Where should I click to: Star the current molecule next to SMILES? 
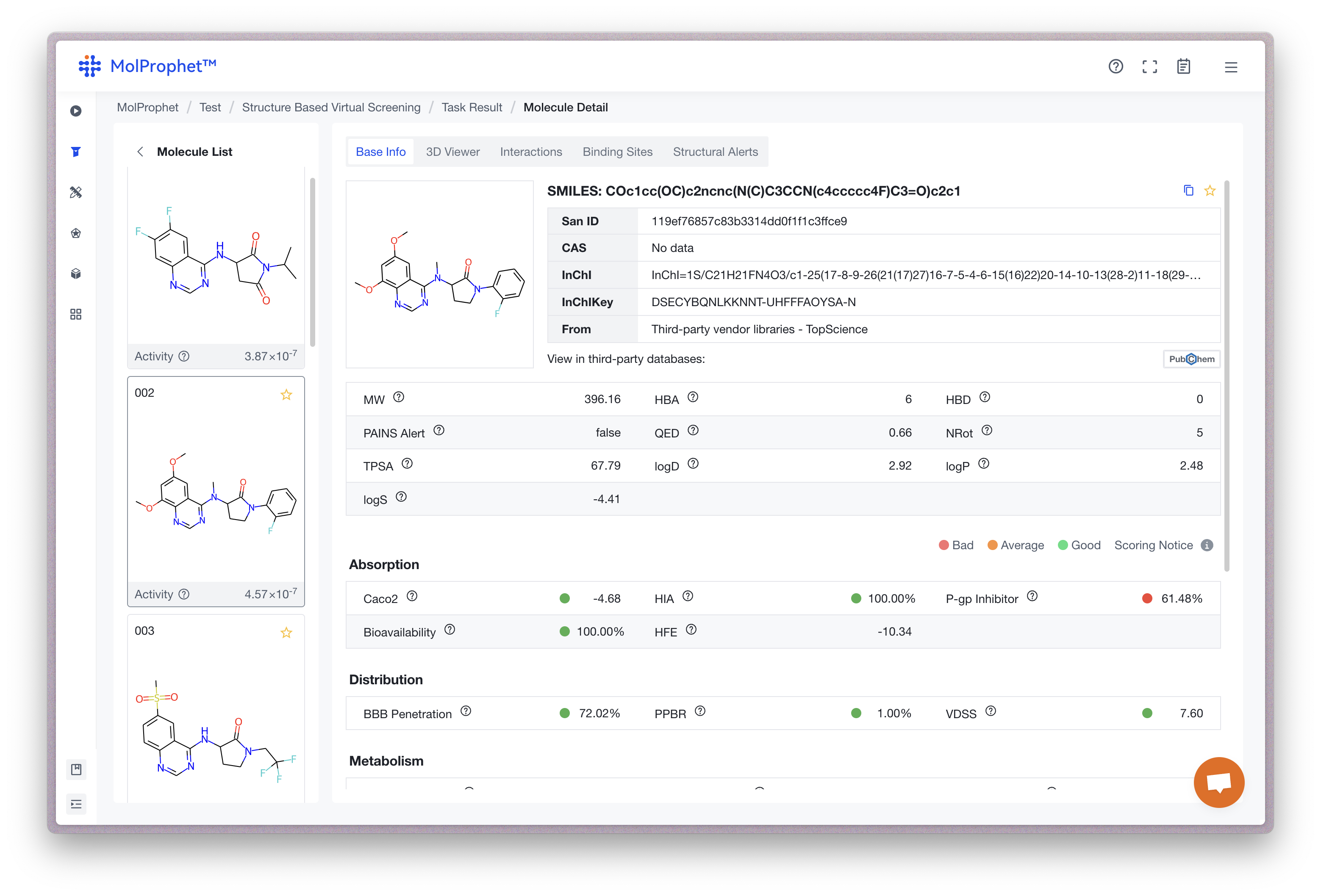pyautogui.click(x=1210, y=190)
